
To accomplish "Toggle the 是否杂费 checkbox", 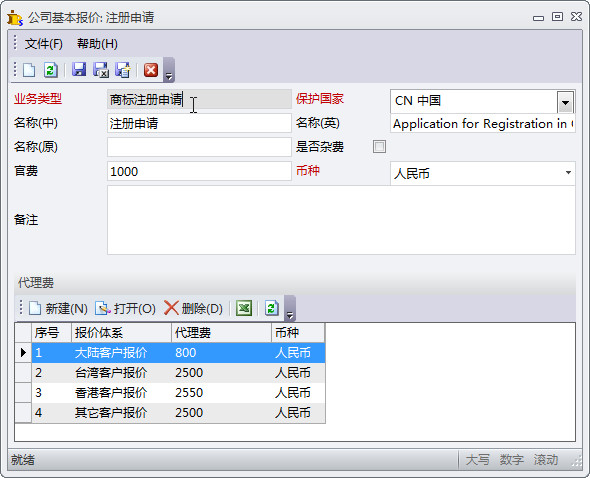I will (379, 146).
